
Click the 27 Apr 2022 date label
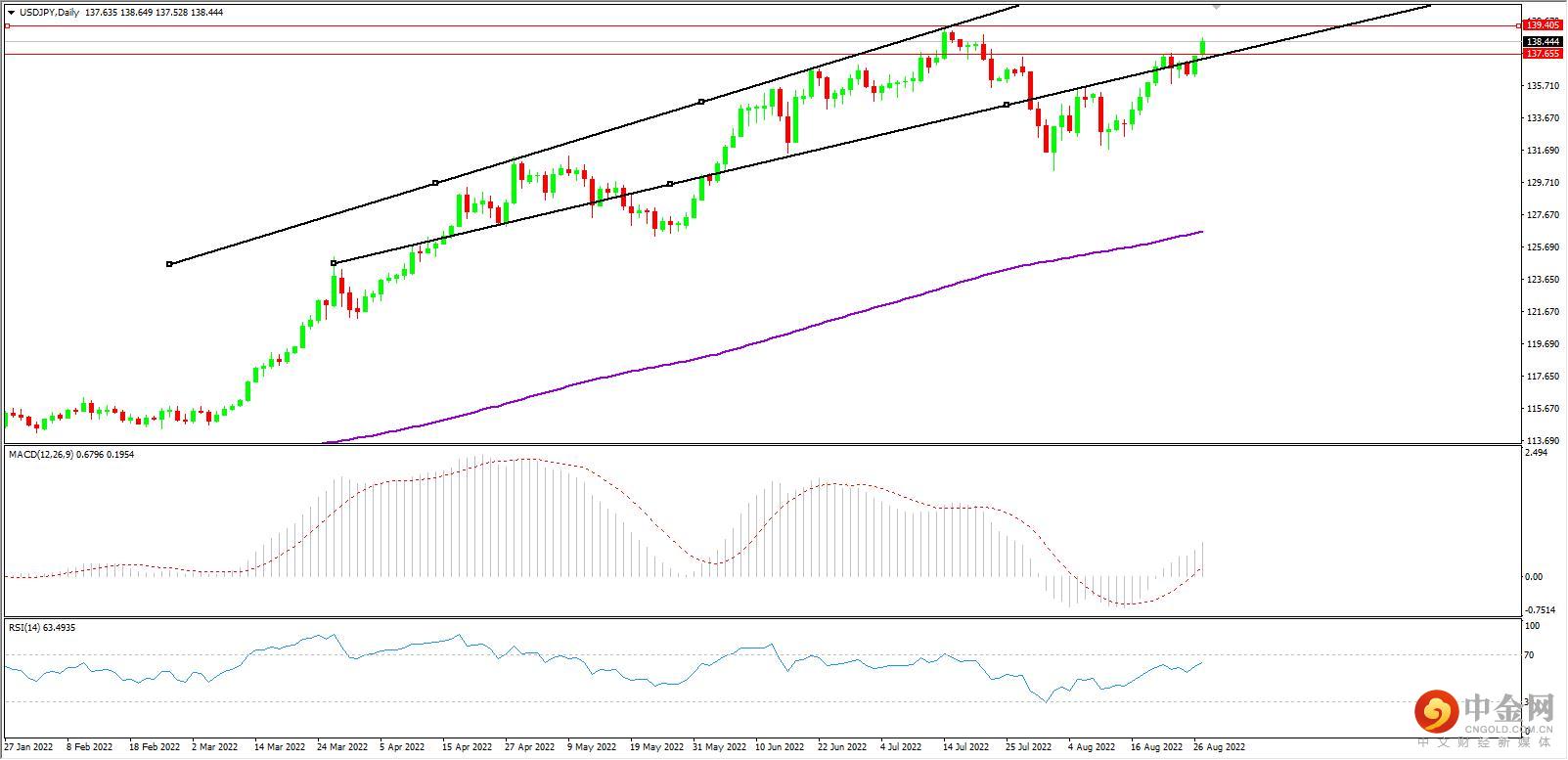pyautogui.click(x=529, y=746)
